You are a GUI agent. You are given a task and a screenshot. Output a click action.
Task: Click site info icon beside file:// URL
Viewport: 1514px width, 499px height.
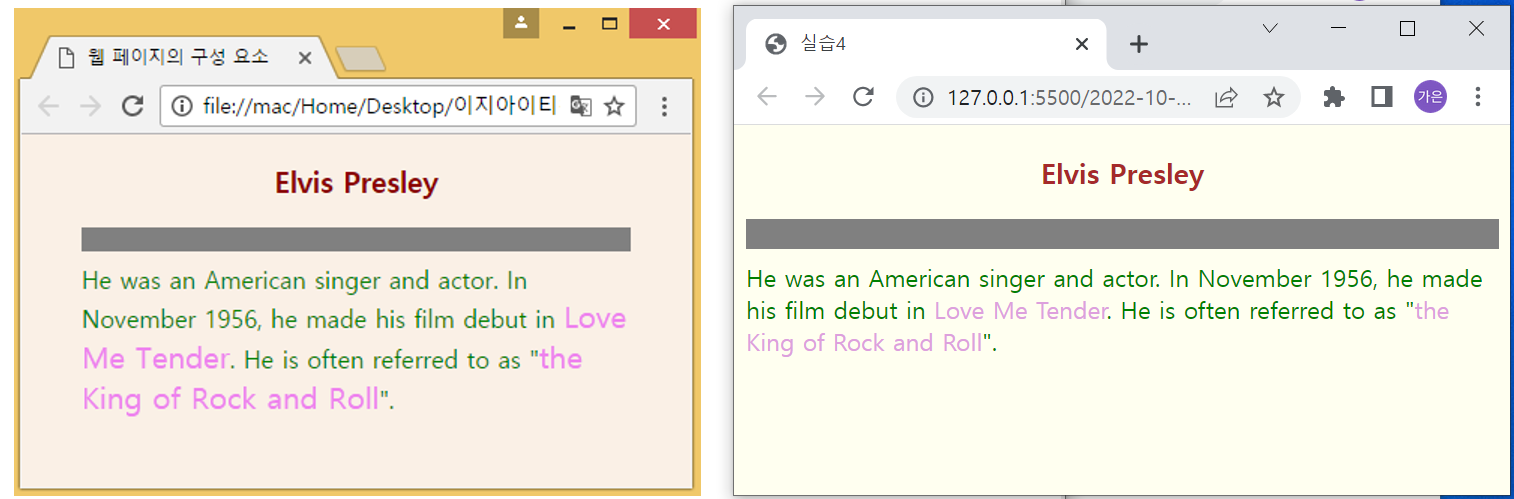(x=182, y=106)
